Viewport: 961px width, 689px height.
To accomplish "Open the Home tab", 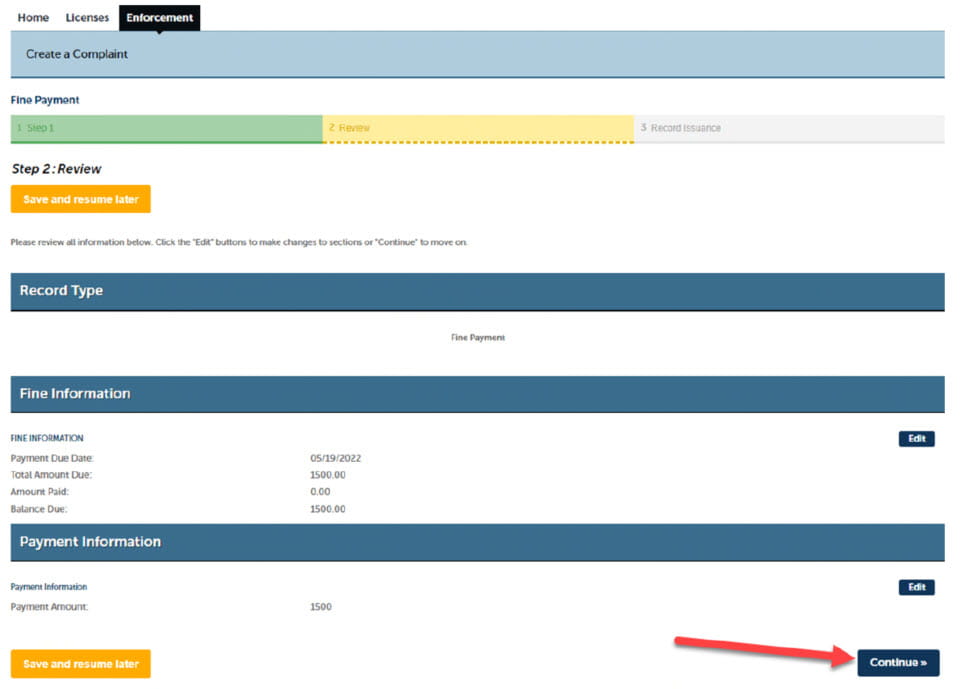I will (33, 18).
